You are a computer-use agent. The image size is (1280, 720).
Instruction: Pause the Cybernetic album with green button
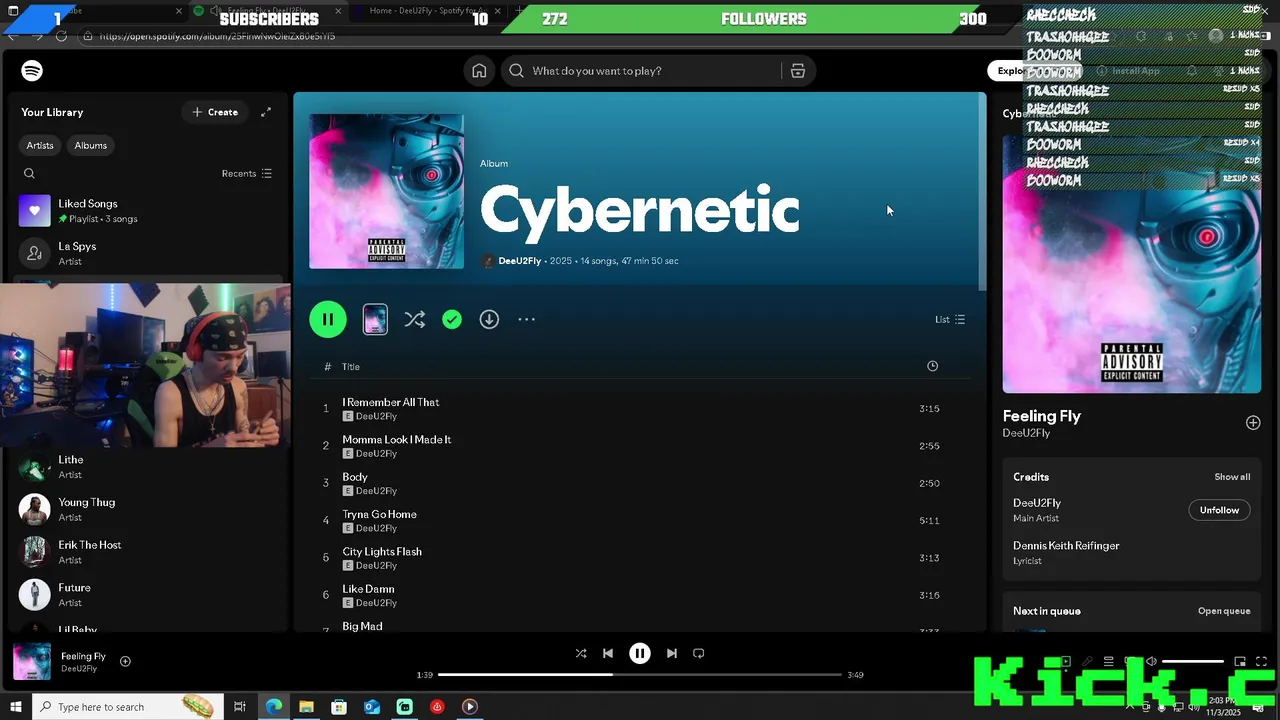tap(328, 319)
